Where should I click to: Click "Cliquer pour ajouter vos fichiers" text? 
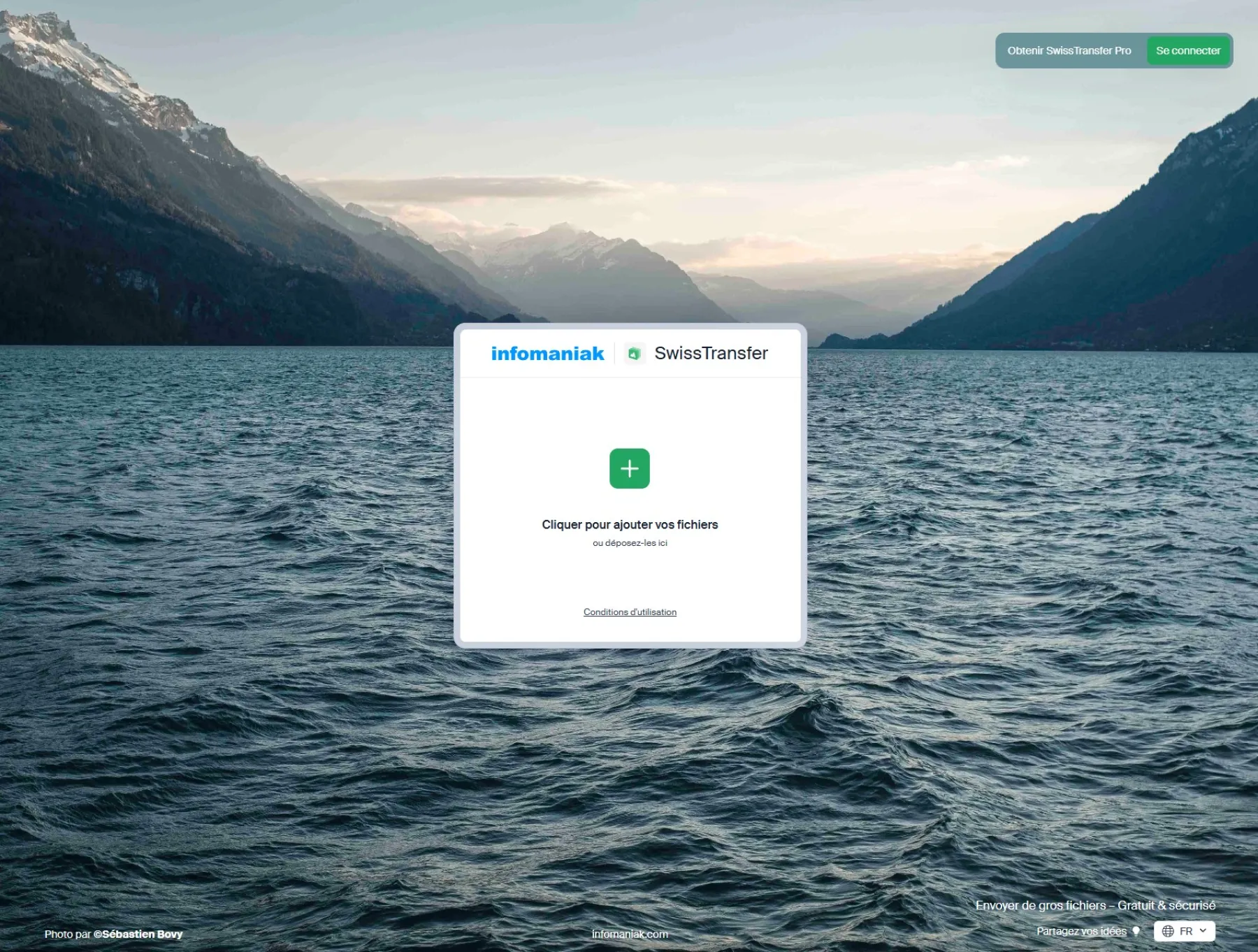coord(630,524)
